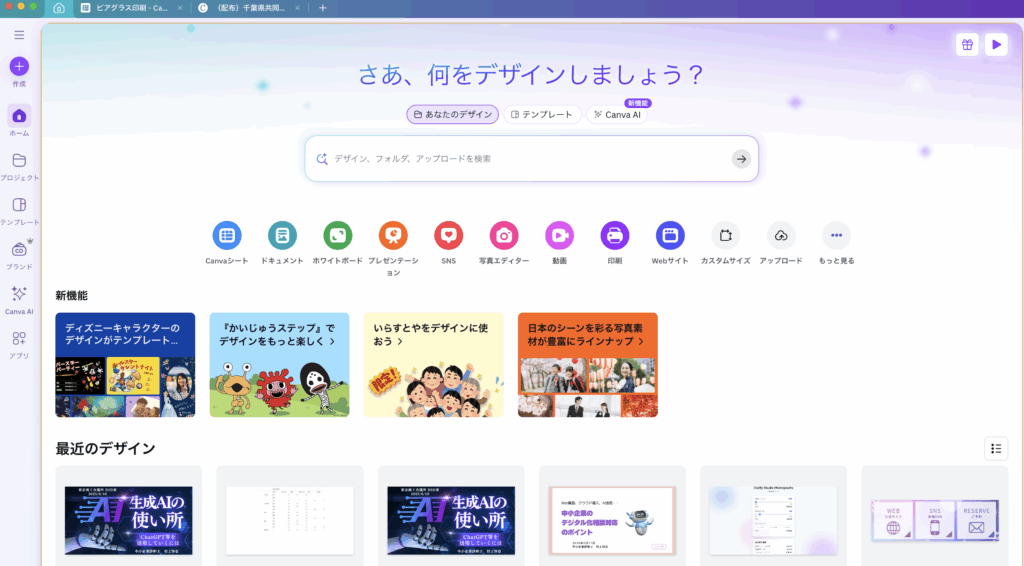Create a 動画 design
The width and height of the screenshot is (1024, 566).
[560, 235]
